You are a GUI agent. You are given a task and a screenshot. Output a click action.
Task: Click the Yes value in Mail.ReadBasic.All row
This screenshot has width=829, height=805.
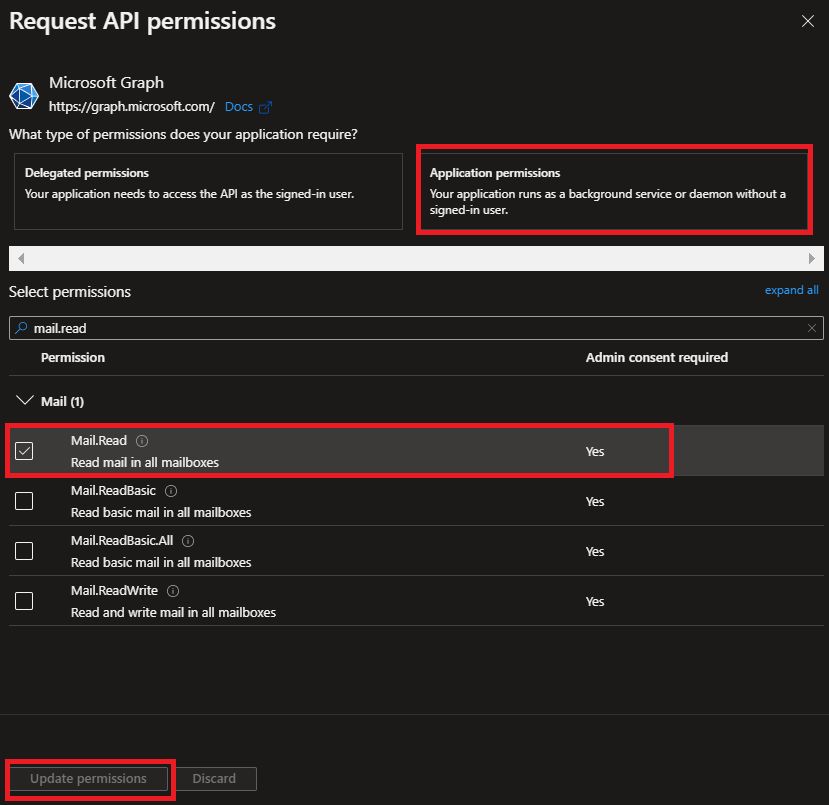595,551
